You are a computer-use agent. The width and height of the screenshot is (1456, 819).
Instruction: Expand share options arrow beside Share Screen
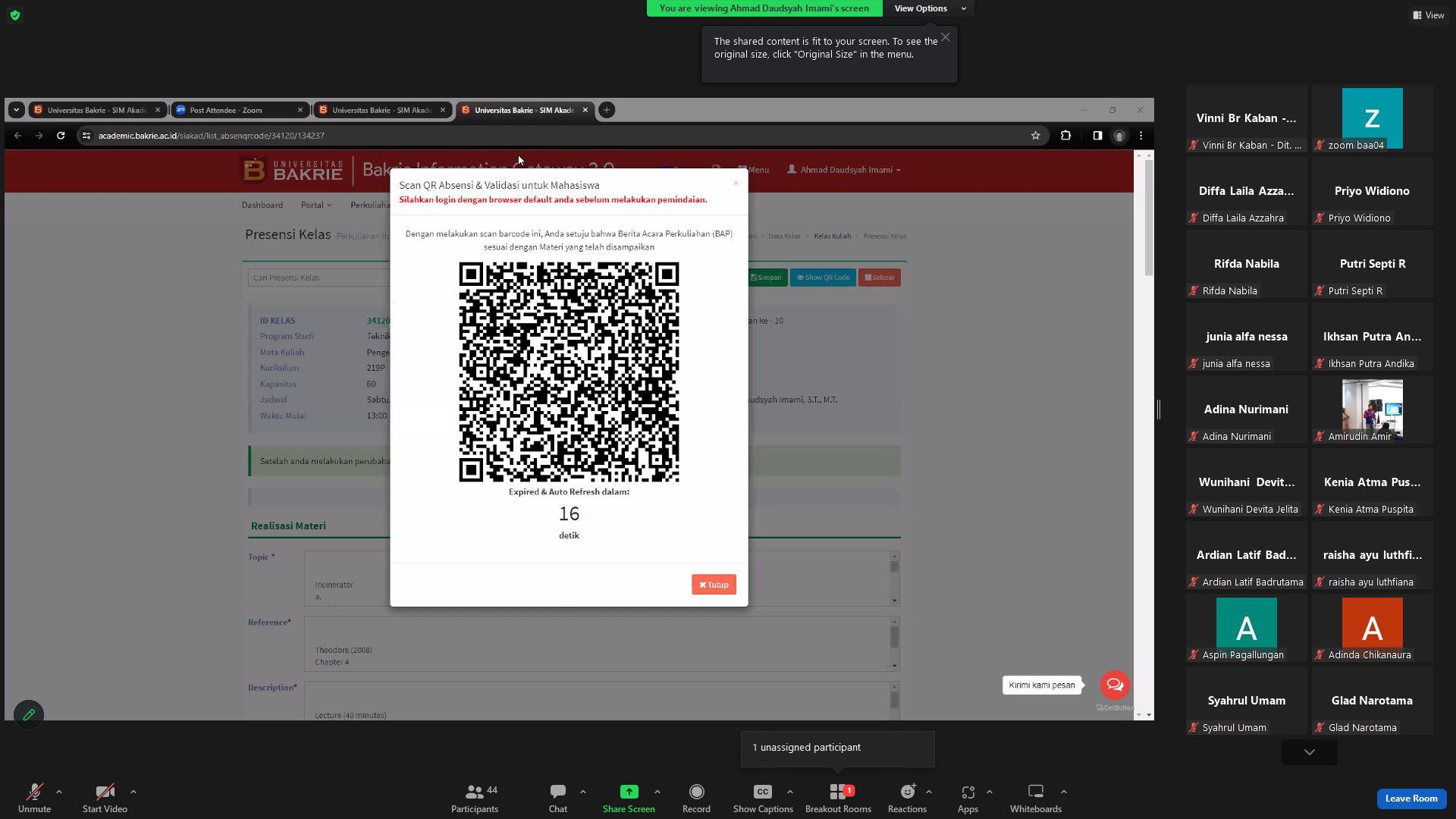pos(657,792)
